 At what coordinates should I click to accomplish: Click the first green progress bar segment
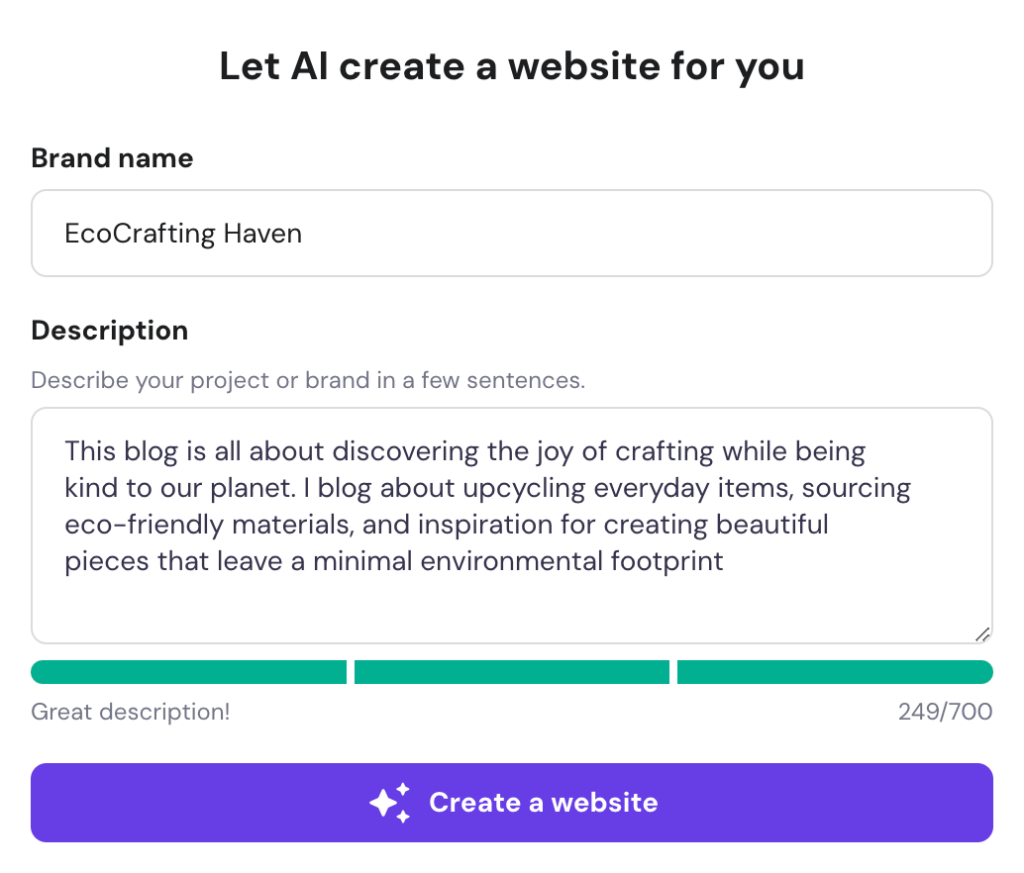point(188,671)
